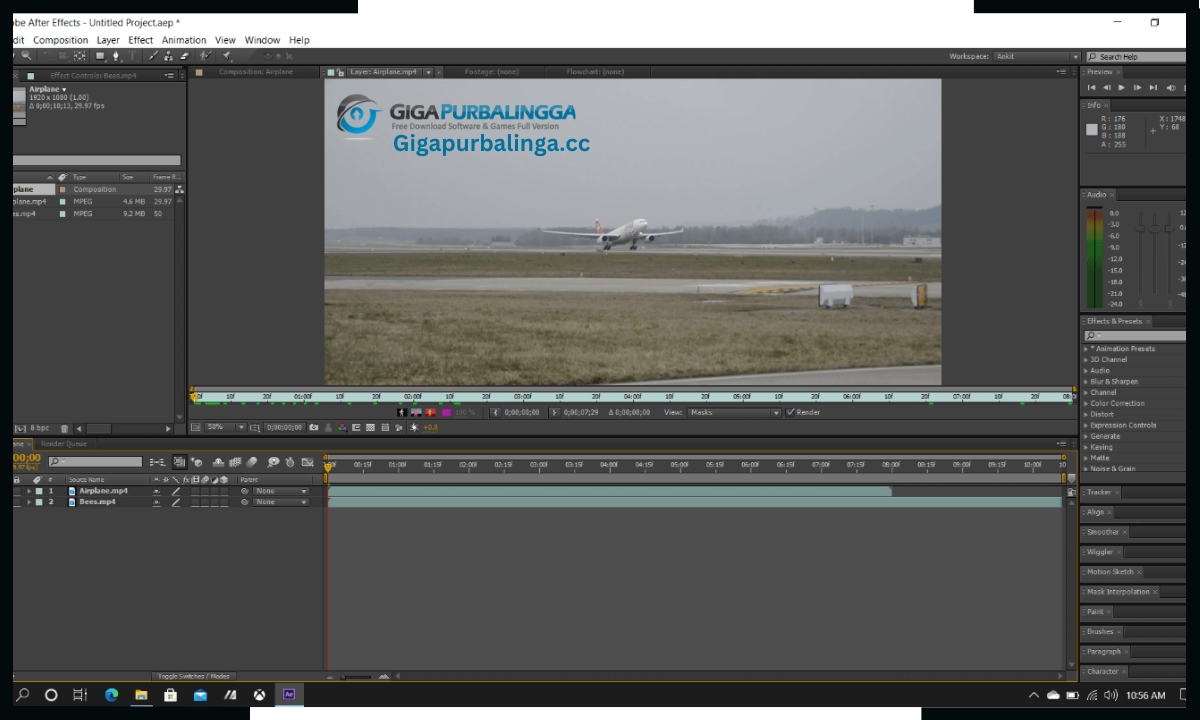Toggle Draft 3D in the timeline
The image size is (1200, 720).
pyautogui.click(x=197, y=462)
